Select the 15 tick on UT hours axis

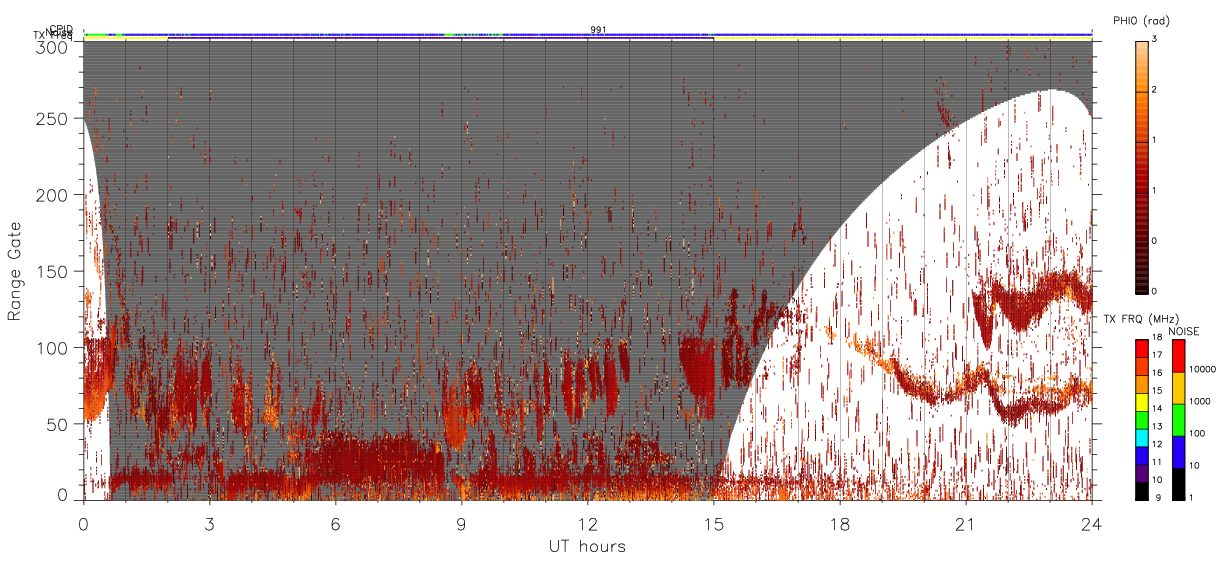coord(714,523)
